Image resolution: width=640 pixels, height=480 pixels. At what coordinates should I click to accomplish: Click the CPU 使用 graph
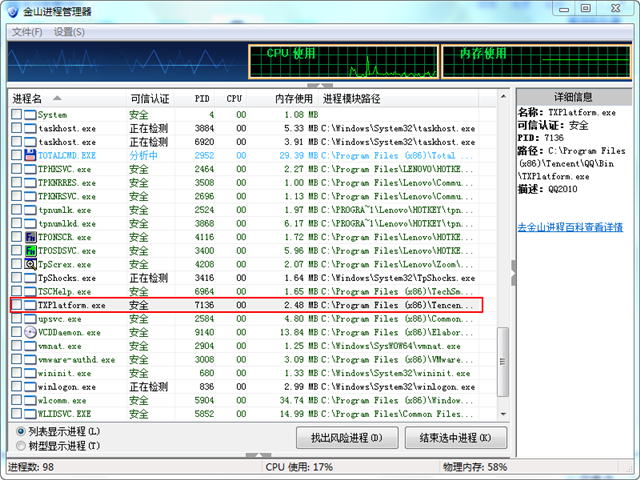(344, 62)
